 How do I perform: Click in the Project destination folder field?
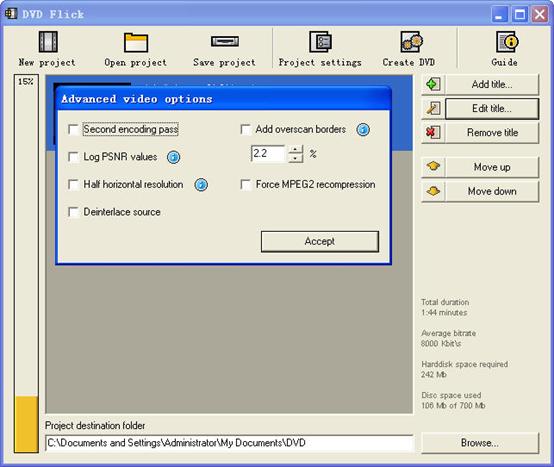coord(229,443)
